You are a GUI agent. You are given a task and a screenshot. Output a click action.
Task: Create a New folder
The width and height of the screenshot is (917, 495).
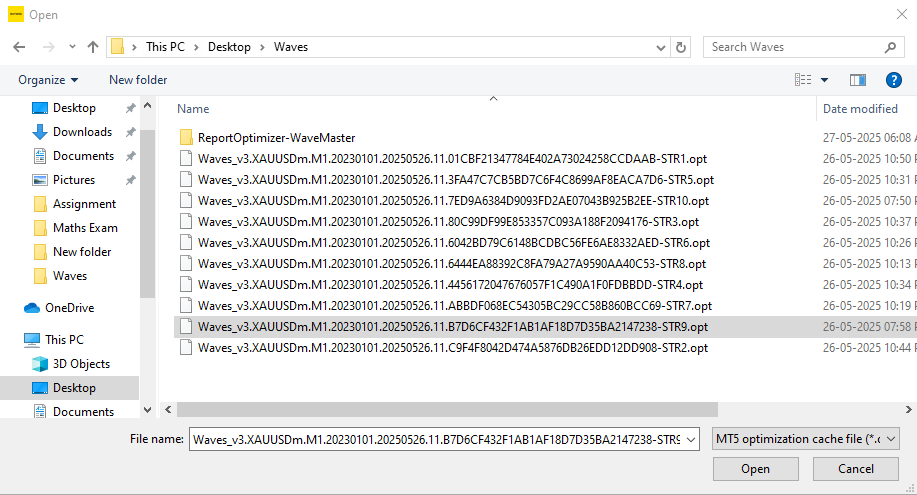click(x=138, y=80)
